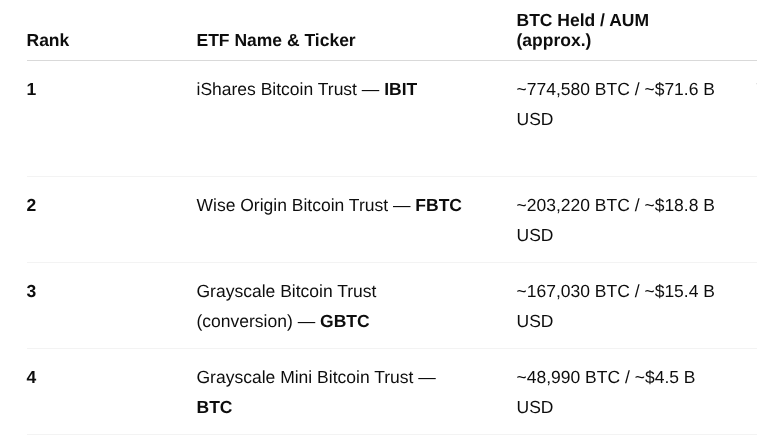Select rank number 4 cell

click(x=31, y=377)
